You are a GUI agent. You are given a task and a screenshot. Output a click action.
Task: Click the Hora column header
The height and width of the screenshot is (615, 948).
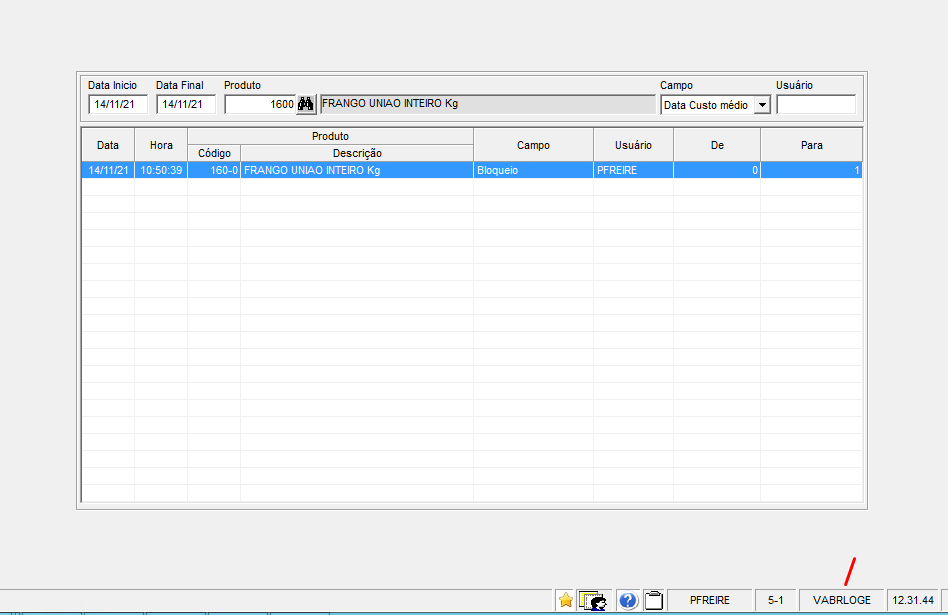coord(161,145)
